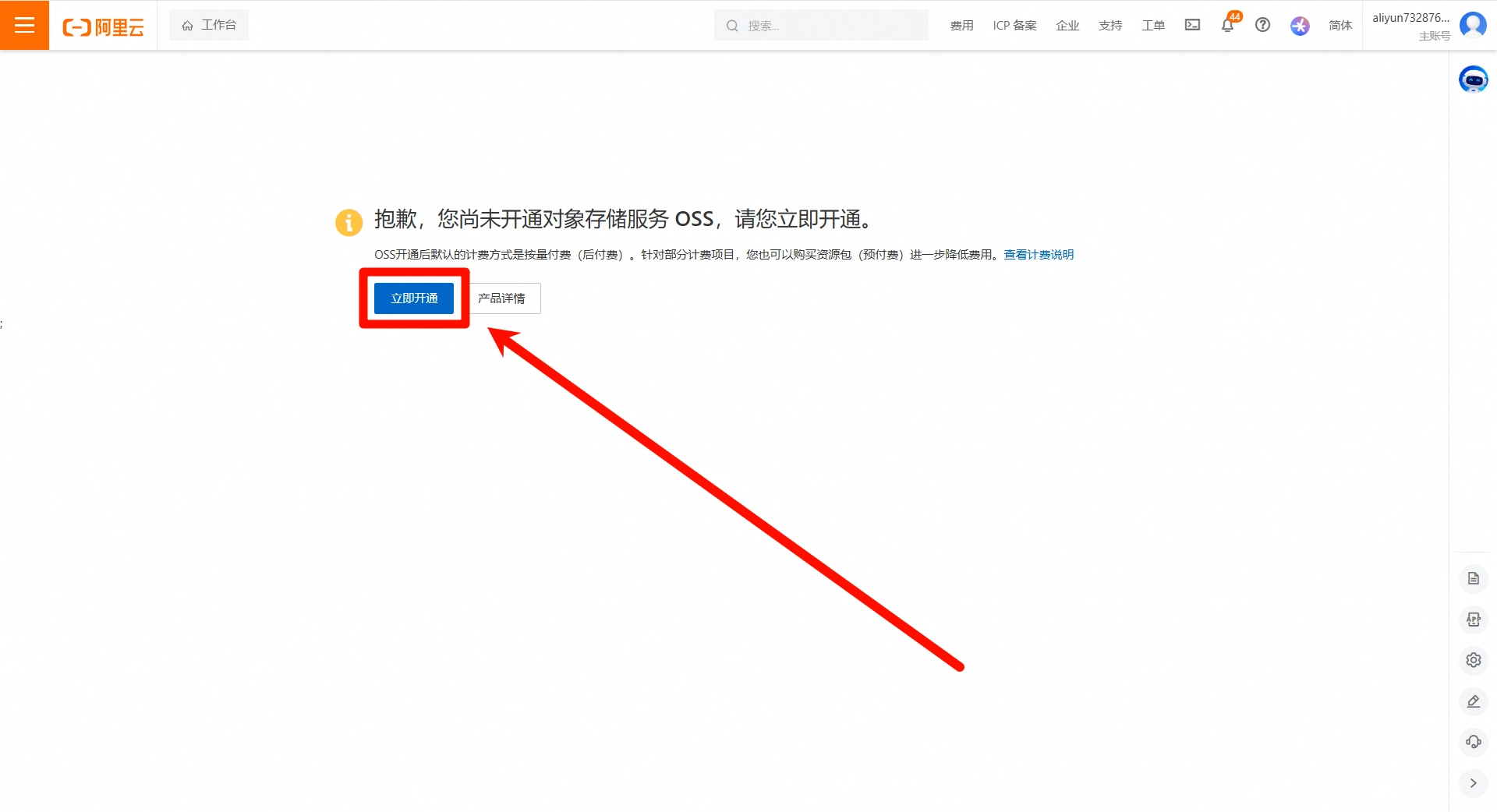Click the purple AI assistant icon
The image size is (1497, 812).
tap(1300, 26)
